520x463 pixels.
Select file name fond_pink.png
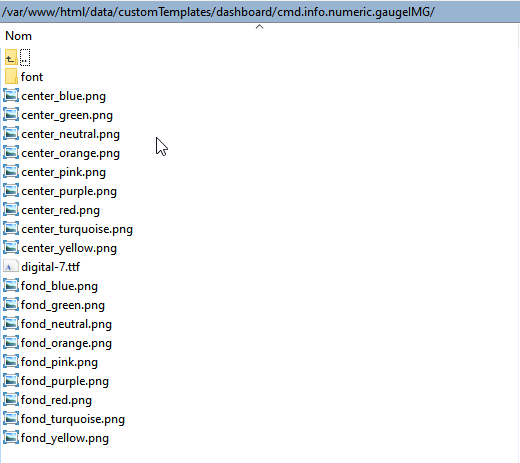[59, 362]
